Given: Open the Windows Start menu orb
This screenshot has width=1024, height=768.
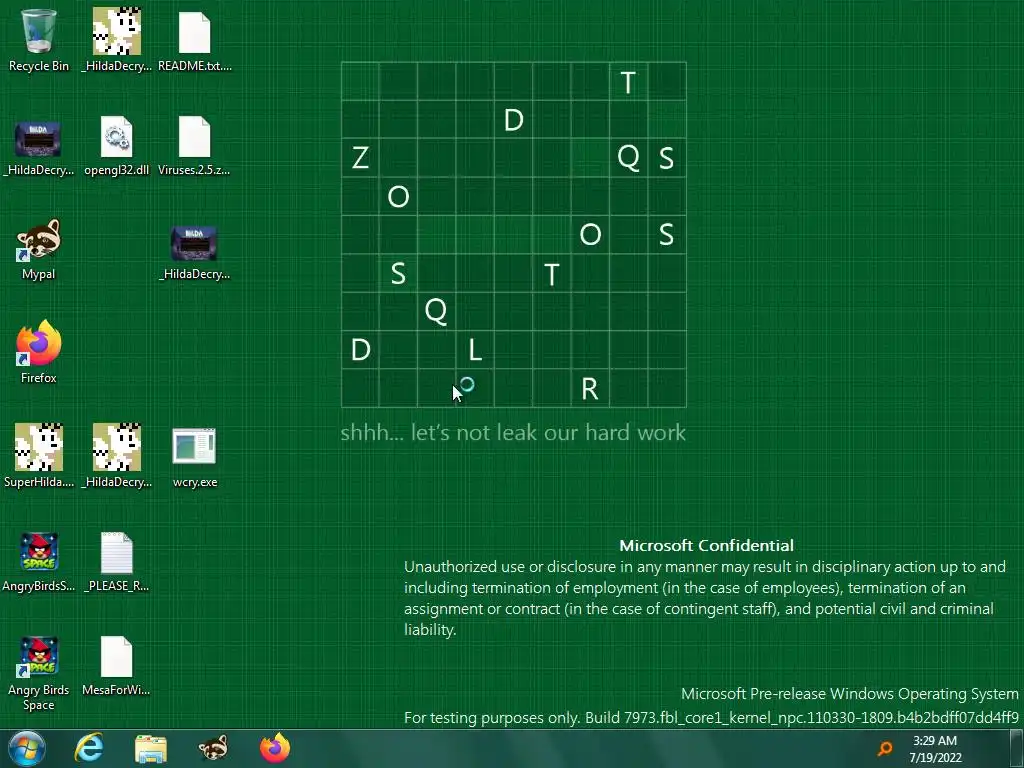Looking at the screenshot, I should (27, 748).
